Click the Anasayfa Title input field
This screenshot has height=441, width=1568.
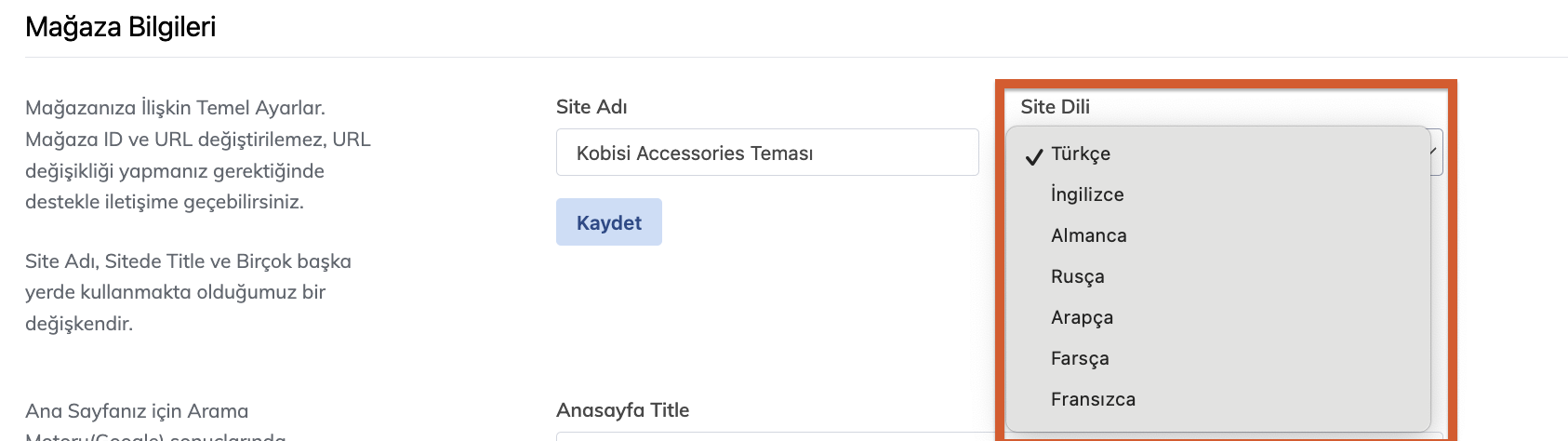[x=766, y=435]
